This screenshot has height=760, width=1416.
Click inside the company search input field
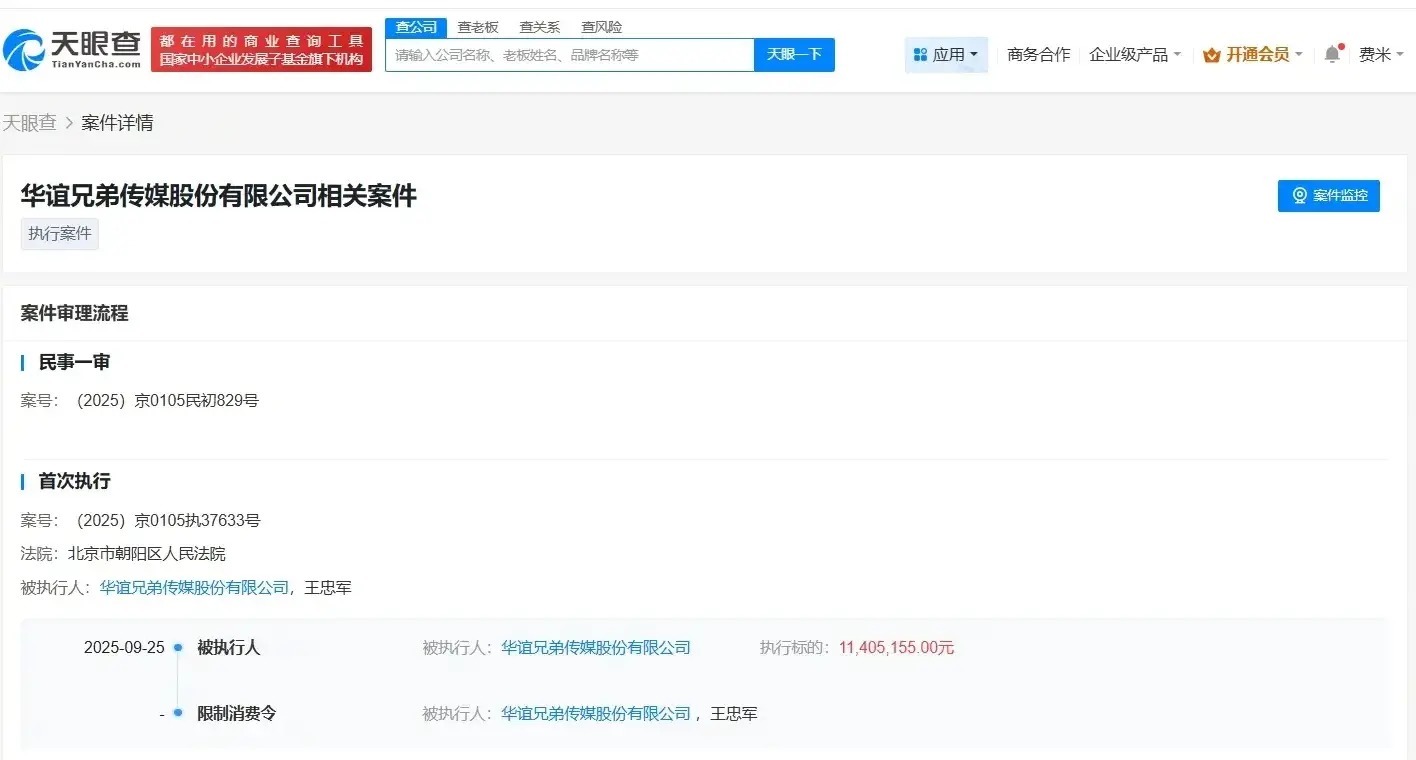click(x=568, y=55)
